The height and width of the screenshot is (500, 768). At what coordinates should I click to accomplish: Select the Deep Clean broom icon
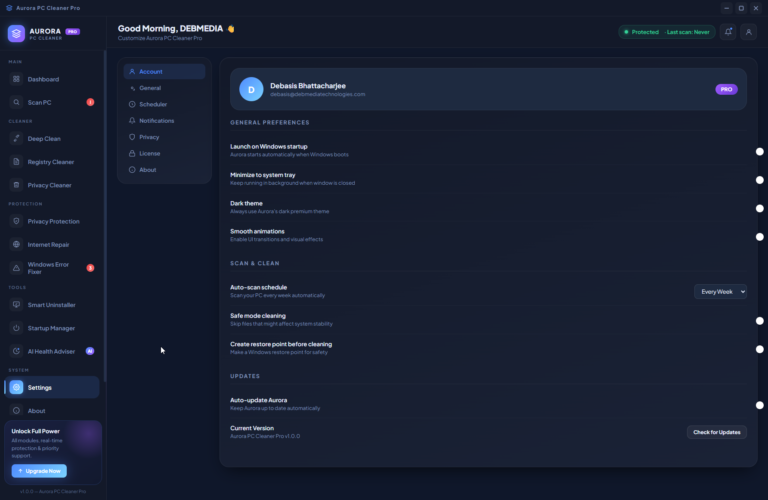(x=16, y=139)
